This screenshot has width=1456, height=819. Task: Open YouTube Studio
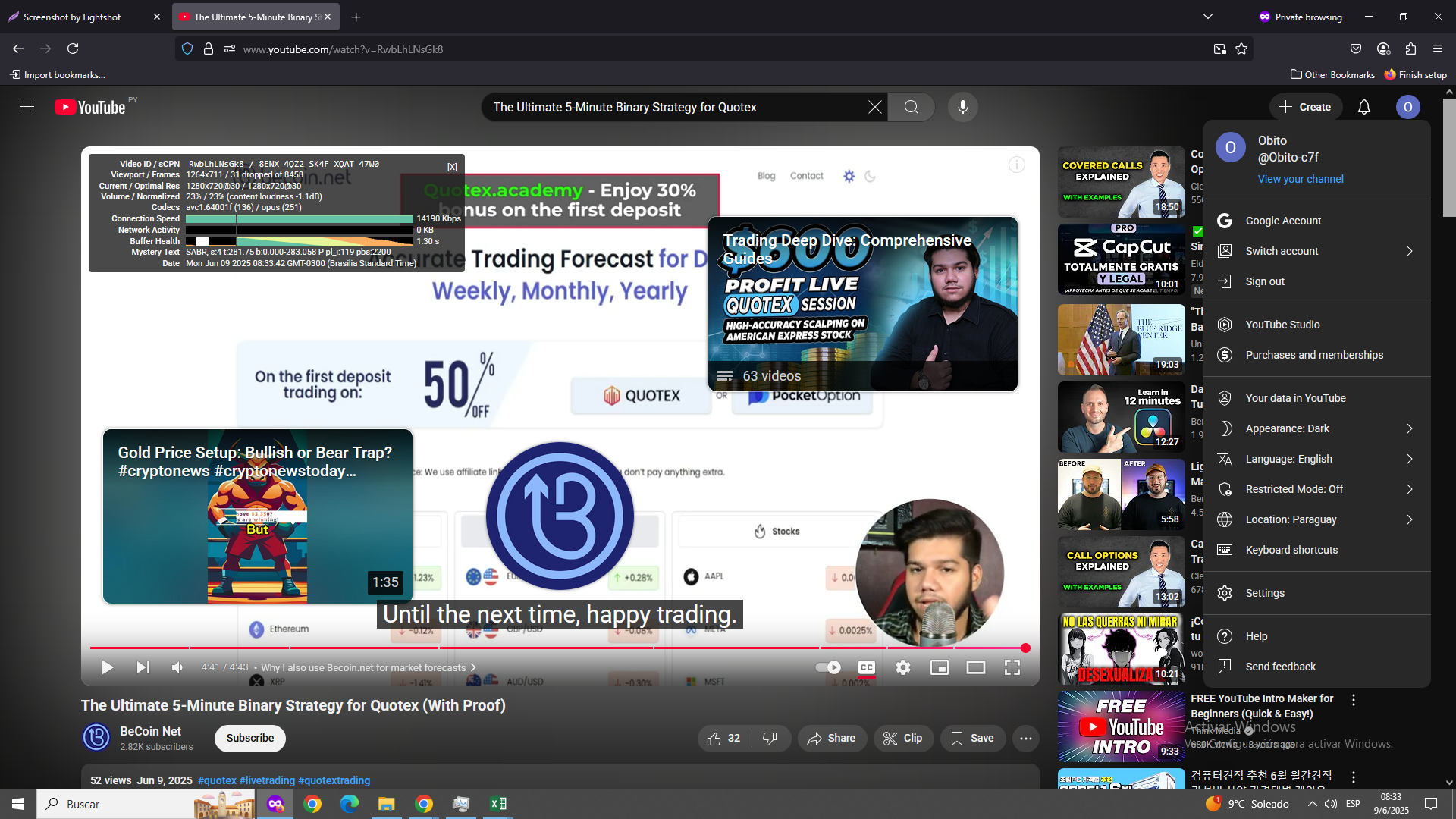(x=1316, y=325)
